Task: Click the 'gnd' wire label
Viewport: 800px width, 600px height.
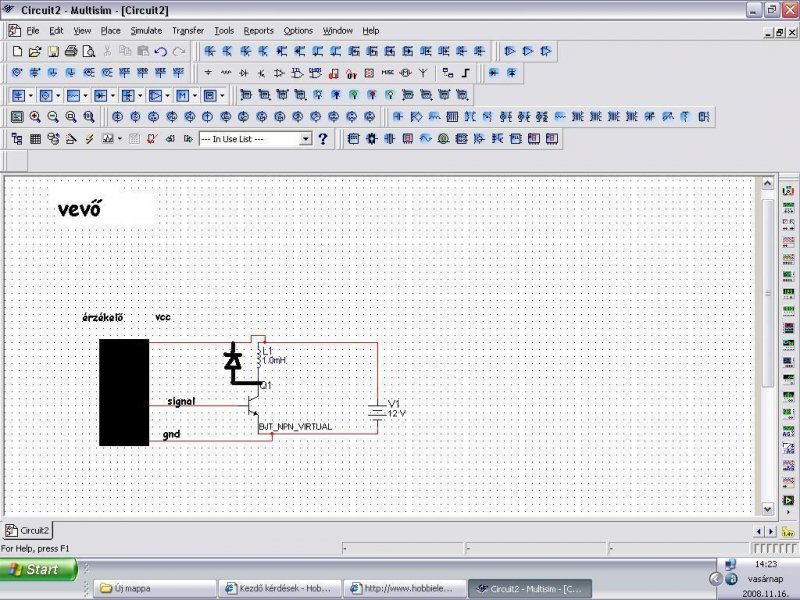Action: pyautogui.click(x=171, y=435)
